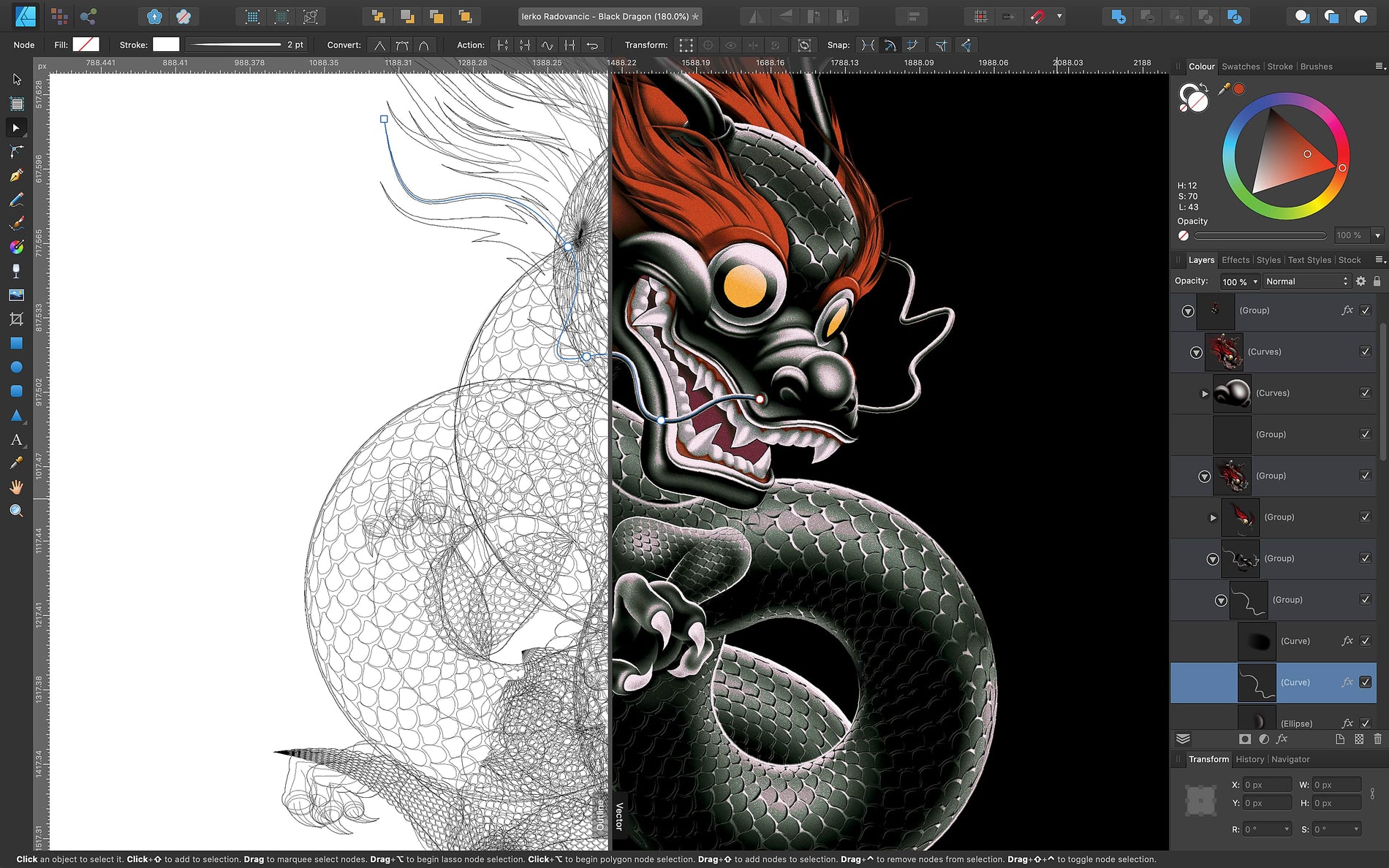This screenshot has height=868, width=1389.
Task: Select the Ellipse tool
Action: (16, 367)
